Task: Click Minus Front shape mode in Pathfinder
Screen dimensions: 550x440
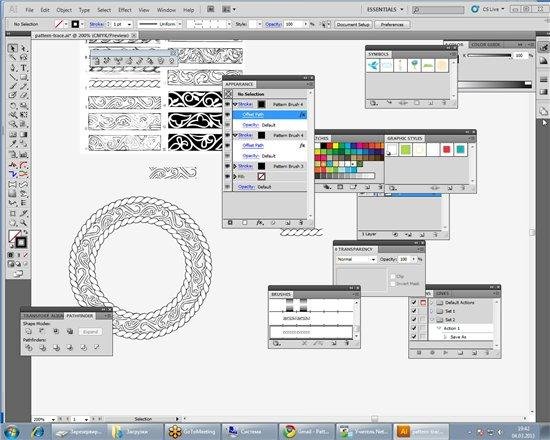Action: click(42, 332)
